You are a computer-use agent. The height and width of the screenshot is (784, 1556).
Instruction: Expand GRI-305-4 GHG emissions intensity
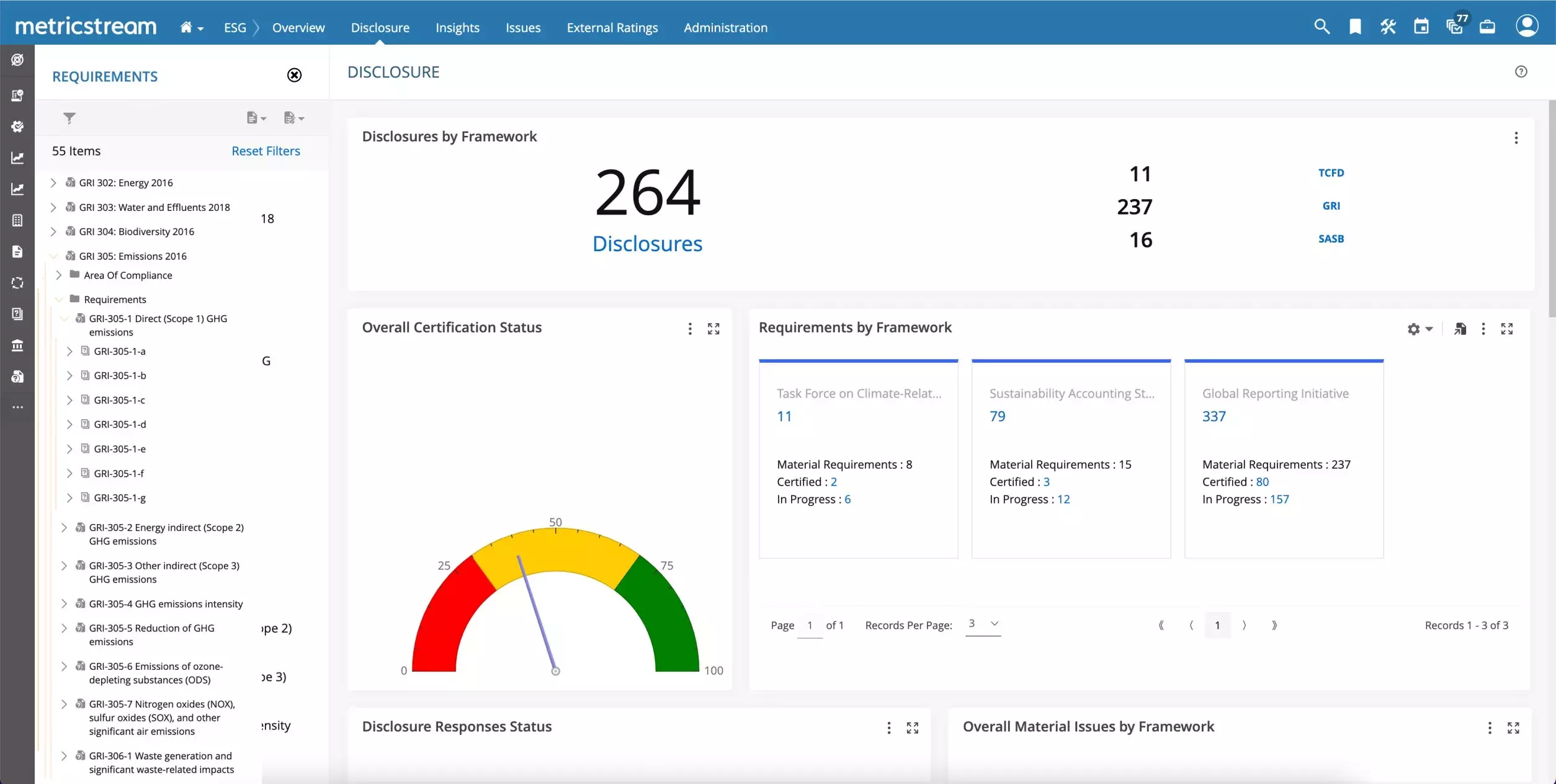tap(64, 604)
